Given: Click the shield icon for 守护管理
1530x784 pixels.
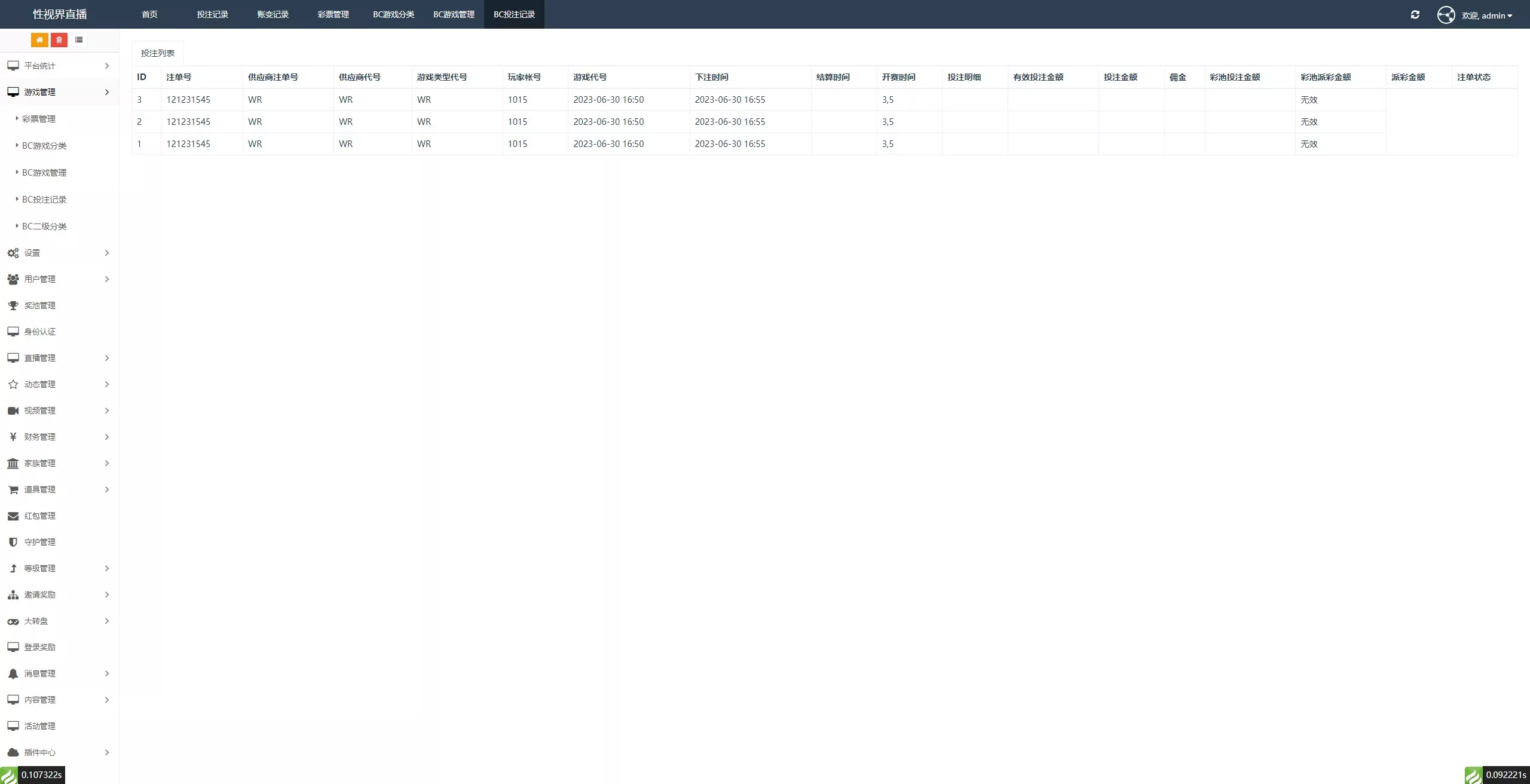Looking at the screenshot, I should click(13, 542).
